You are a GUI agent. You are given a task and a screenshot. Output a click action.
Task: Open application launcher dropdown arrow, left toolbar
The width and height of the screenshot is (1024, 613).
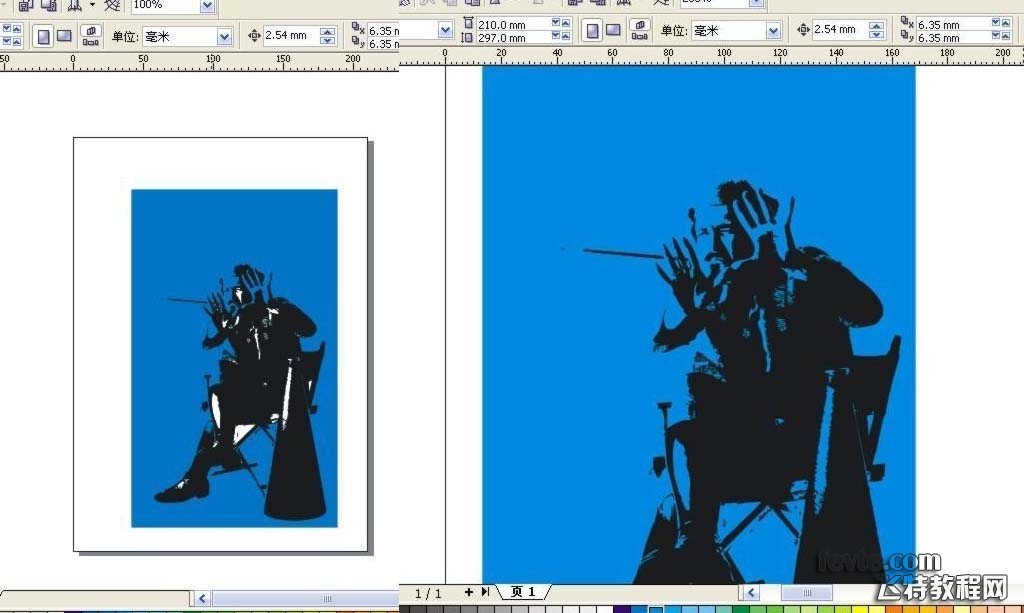click(x=92, y=5)
